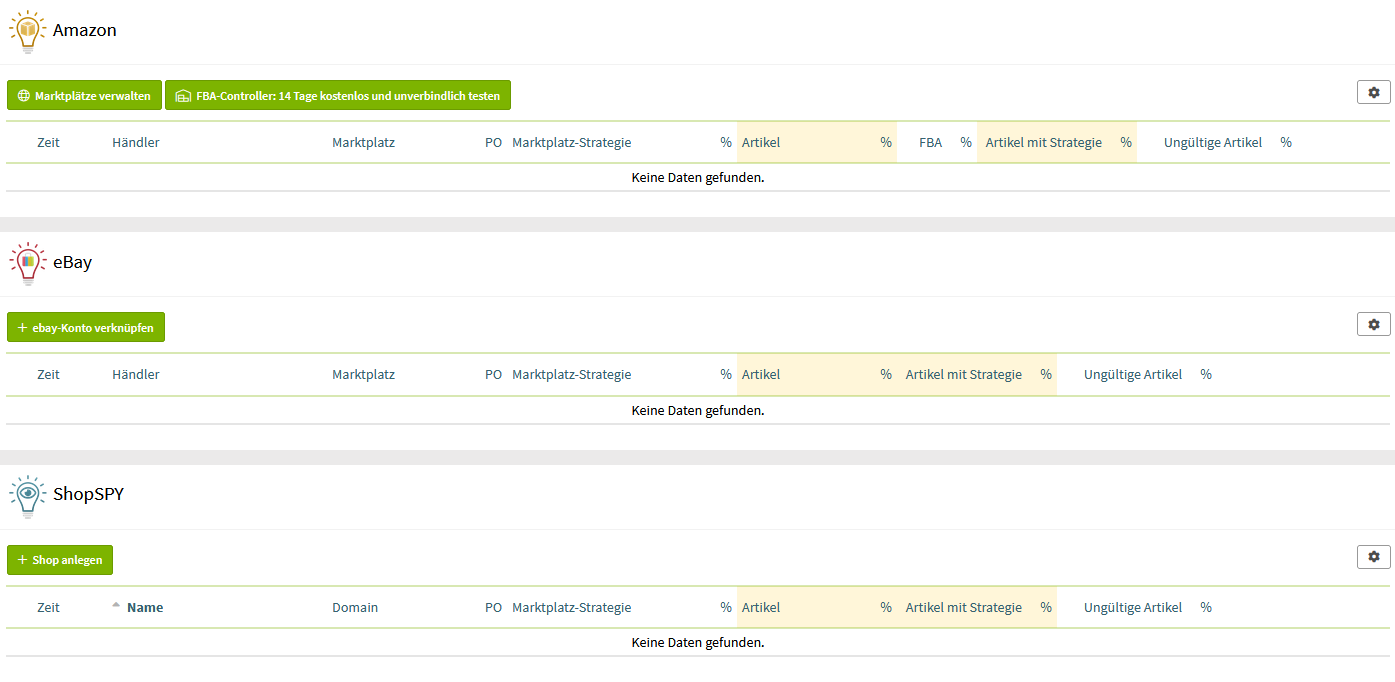
Task: Sort eBay table by Artikel mit Strategie
Action: coord(963,375)
